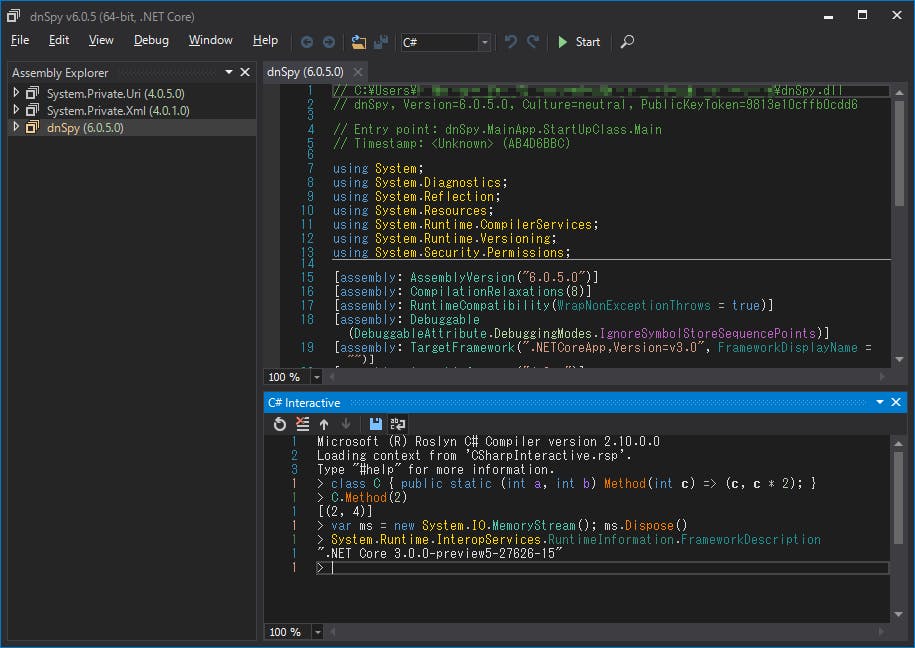
Task: Open C# Interactive zoom 100 % dropdown
Action: (317, 632)
